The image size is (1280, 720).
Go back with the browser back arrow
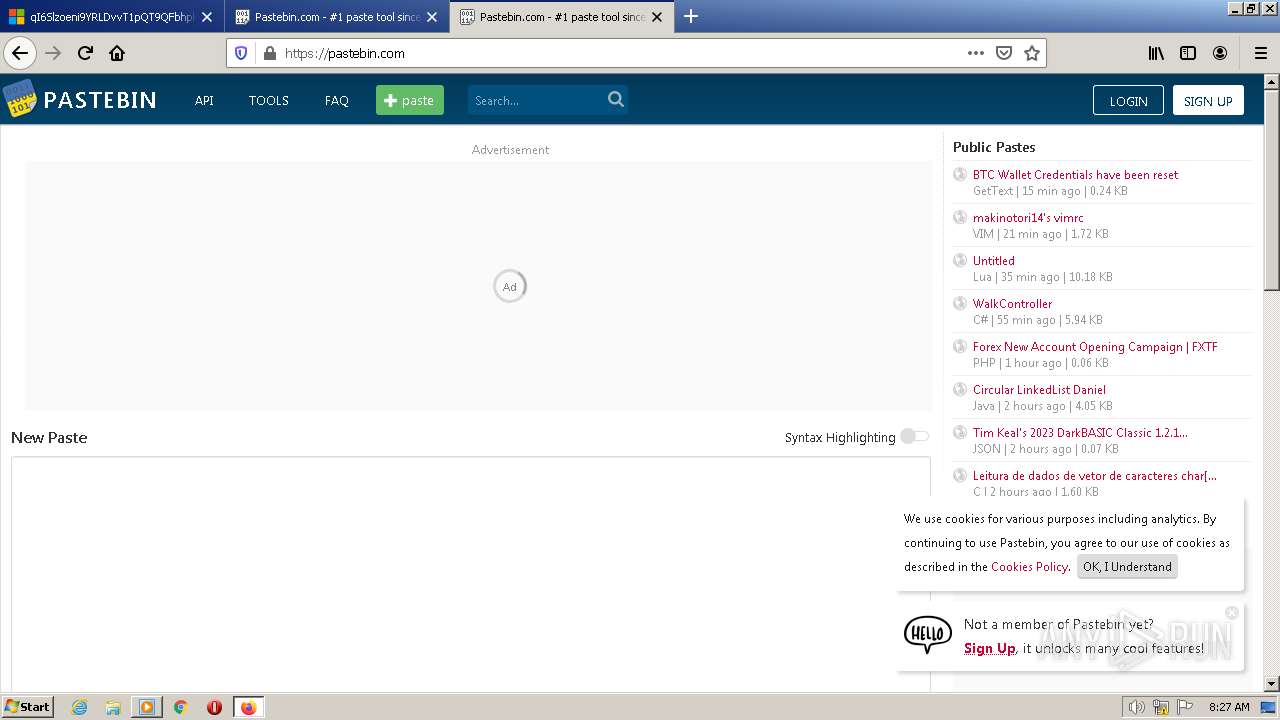coord(20,53)
